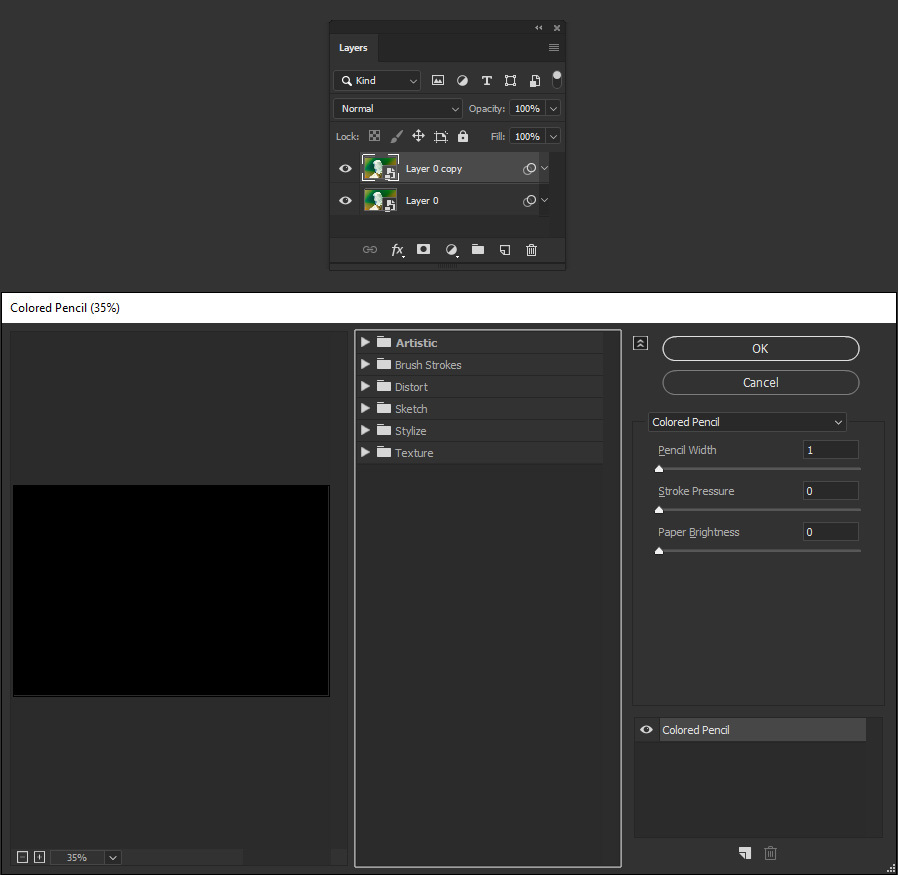898x875 pixels.
Task: Expand smart filters of Layer 0 copy
Action: (x=545, y=168)
